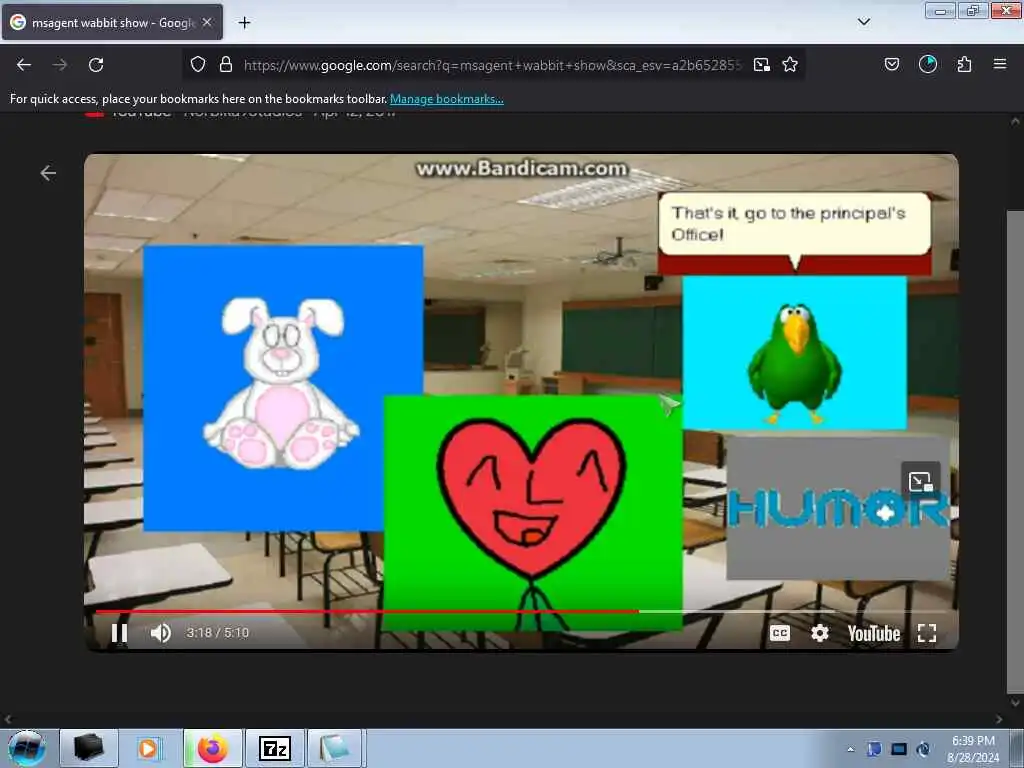
Task: Click scrollbar down arrow
Action: click(x=1015, y=703)
